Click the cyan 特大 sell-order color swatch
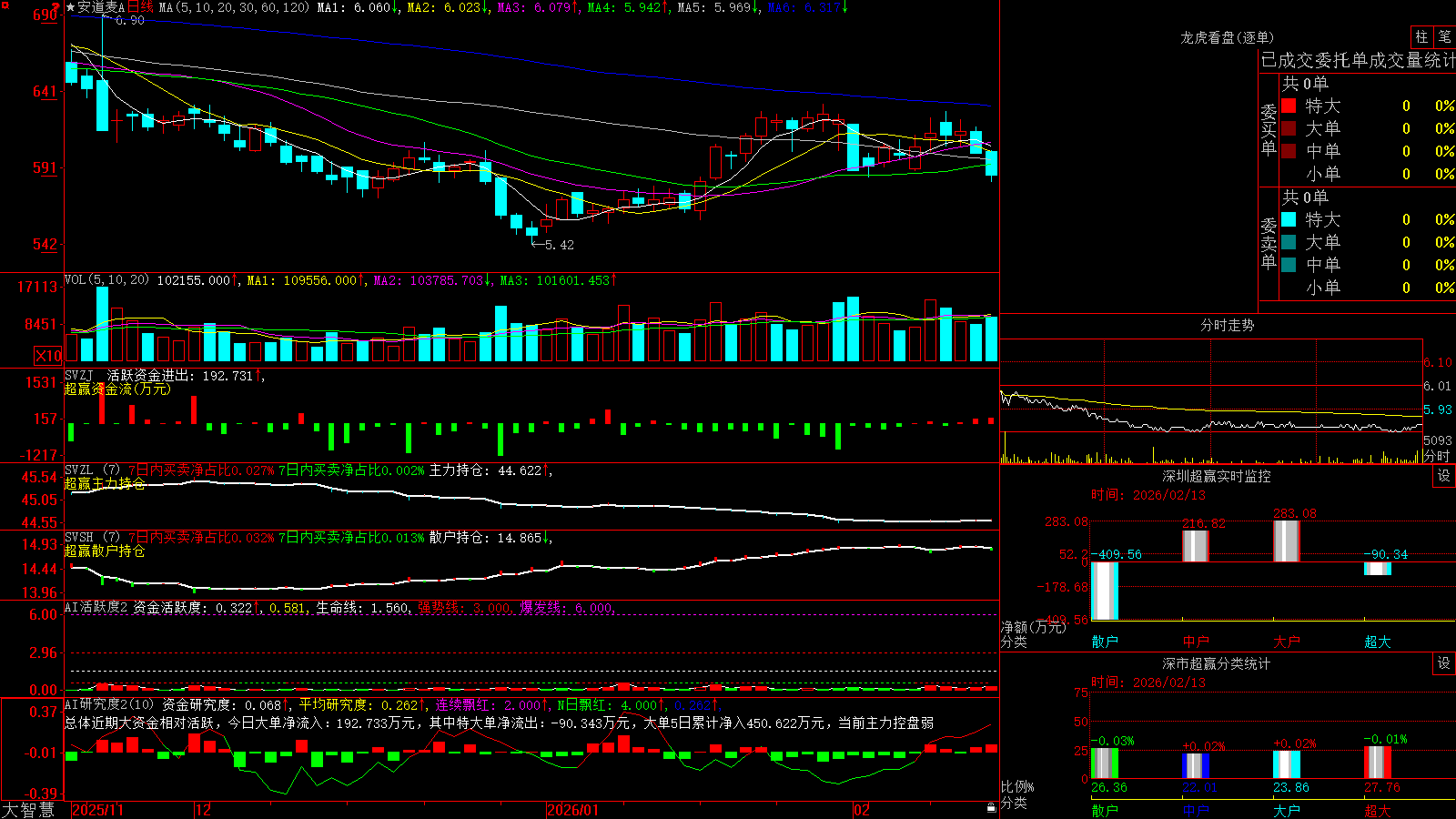 (x=1289, y=219)
